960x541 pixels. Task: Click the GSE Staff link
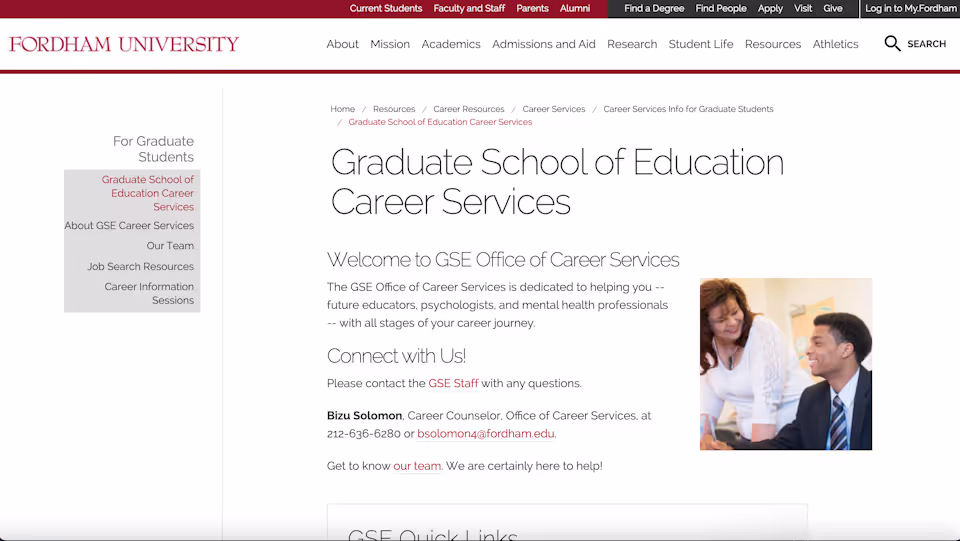[453, 383]
